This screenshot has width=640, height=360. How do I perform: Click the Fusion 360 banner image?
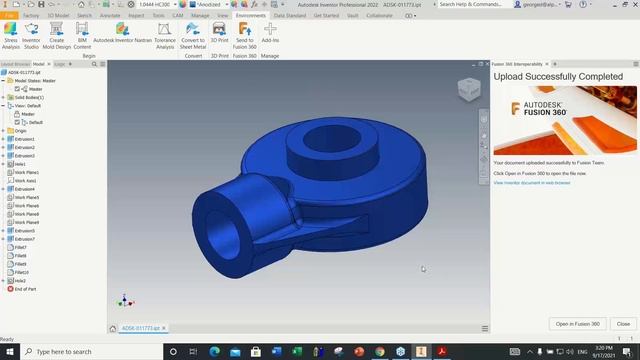[565, 120]
